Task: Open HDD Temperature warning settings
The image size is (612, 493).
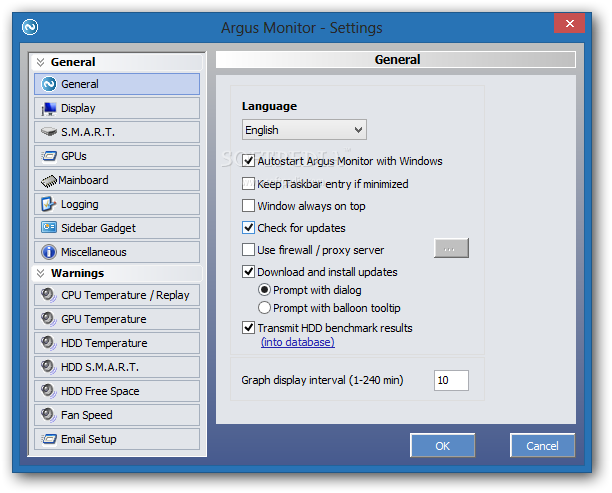Action: 117,343
